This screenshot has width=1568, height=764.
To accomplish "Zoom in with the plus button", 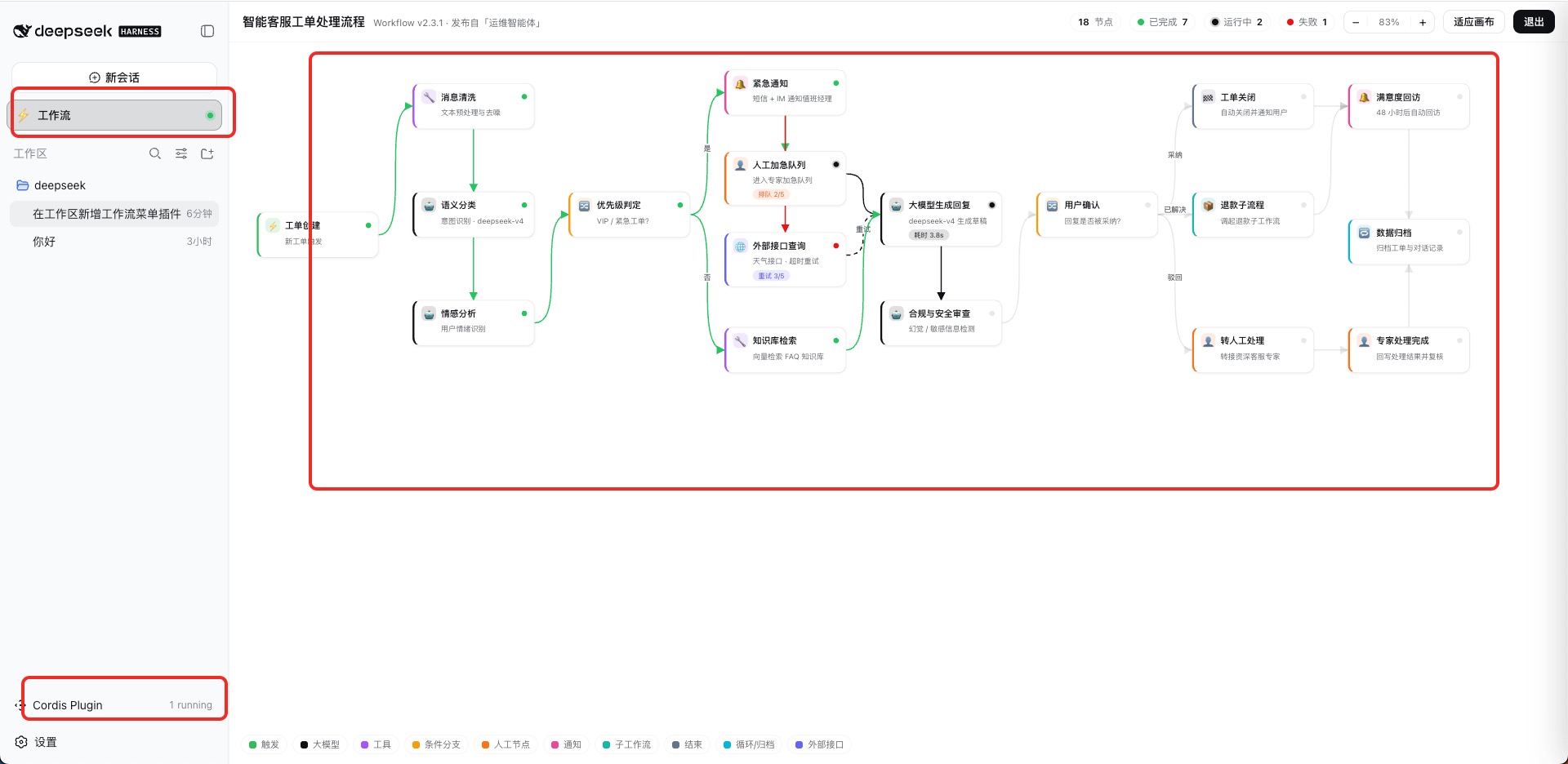I will pos(1423,22).
